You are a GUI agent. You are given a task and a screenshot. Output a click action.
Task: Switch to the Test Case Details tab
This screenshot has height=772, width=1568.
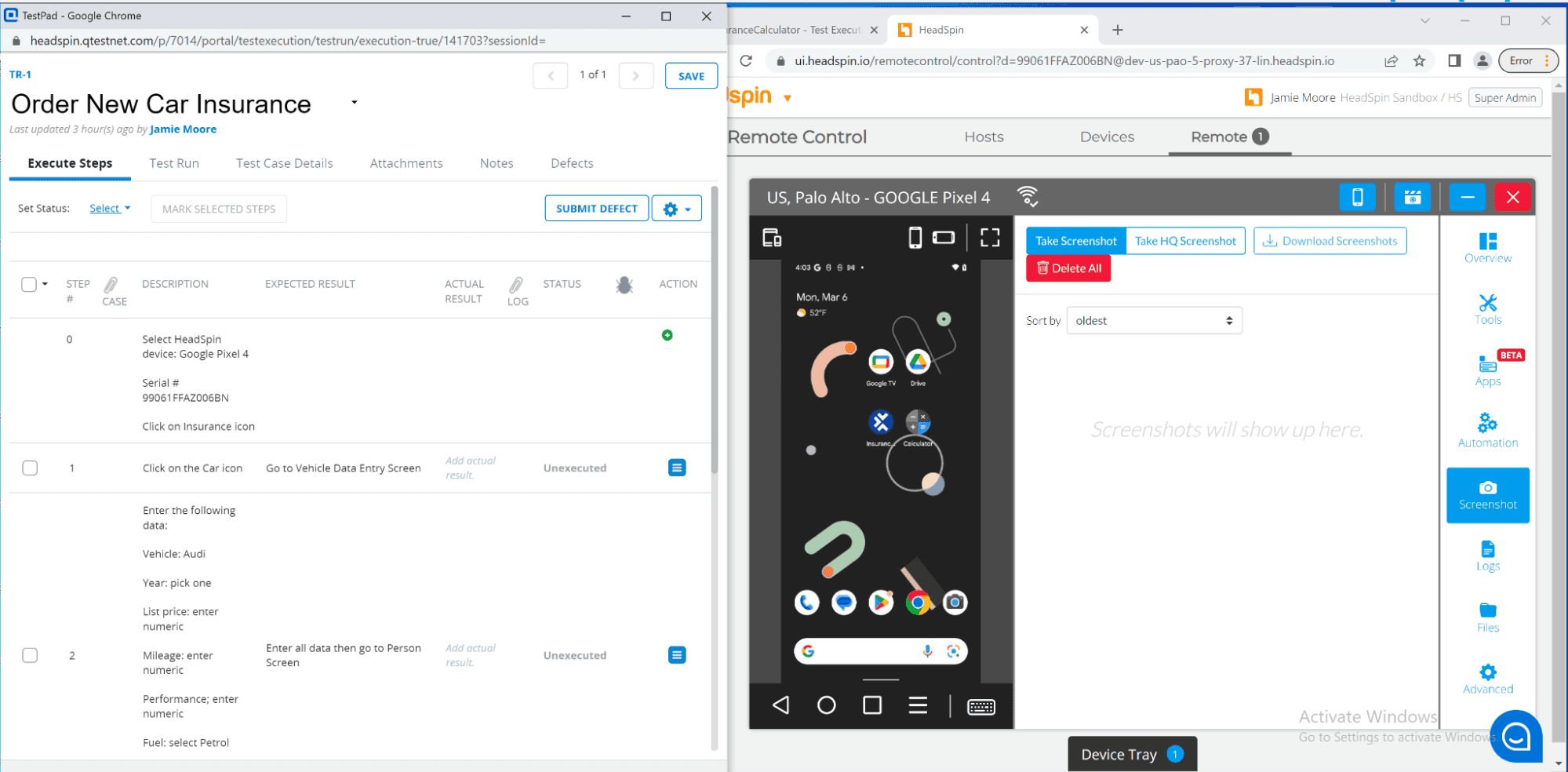pos(284,163)
